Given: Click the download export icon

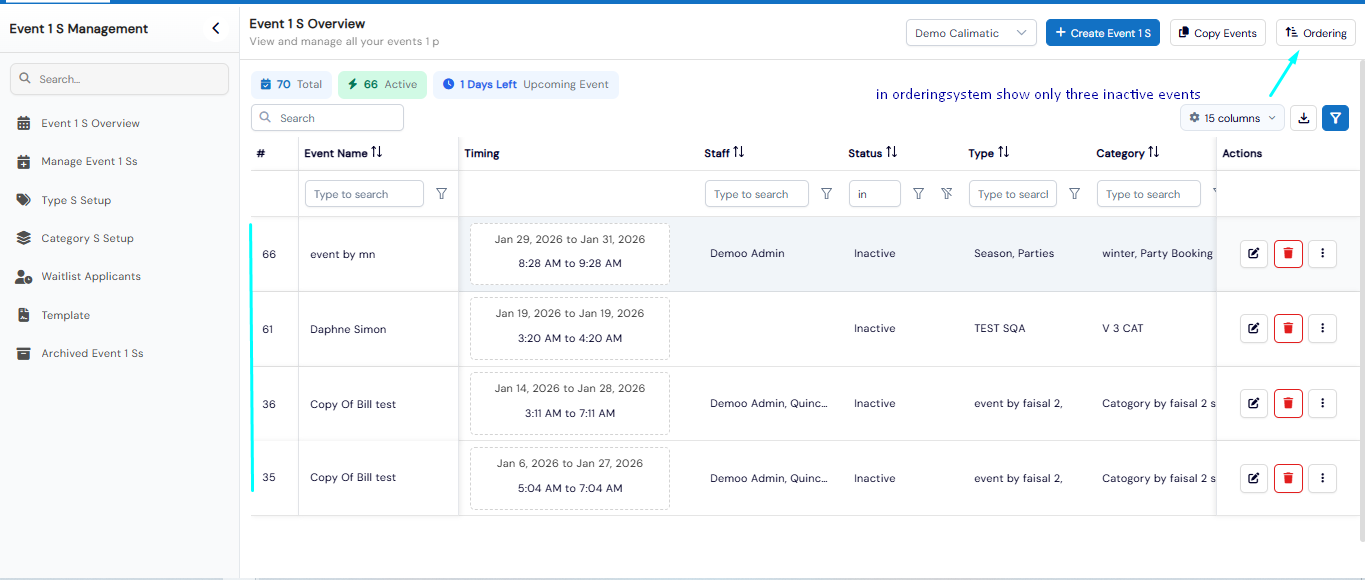Looking at the screenshot, I should 1303,118.
